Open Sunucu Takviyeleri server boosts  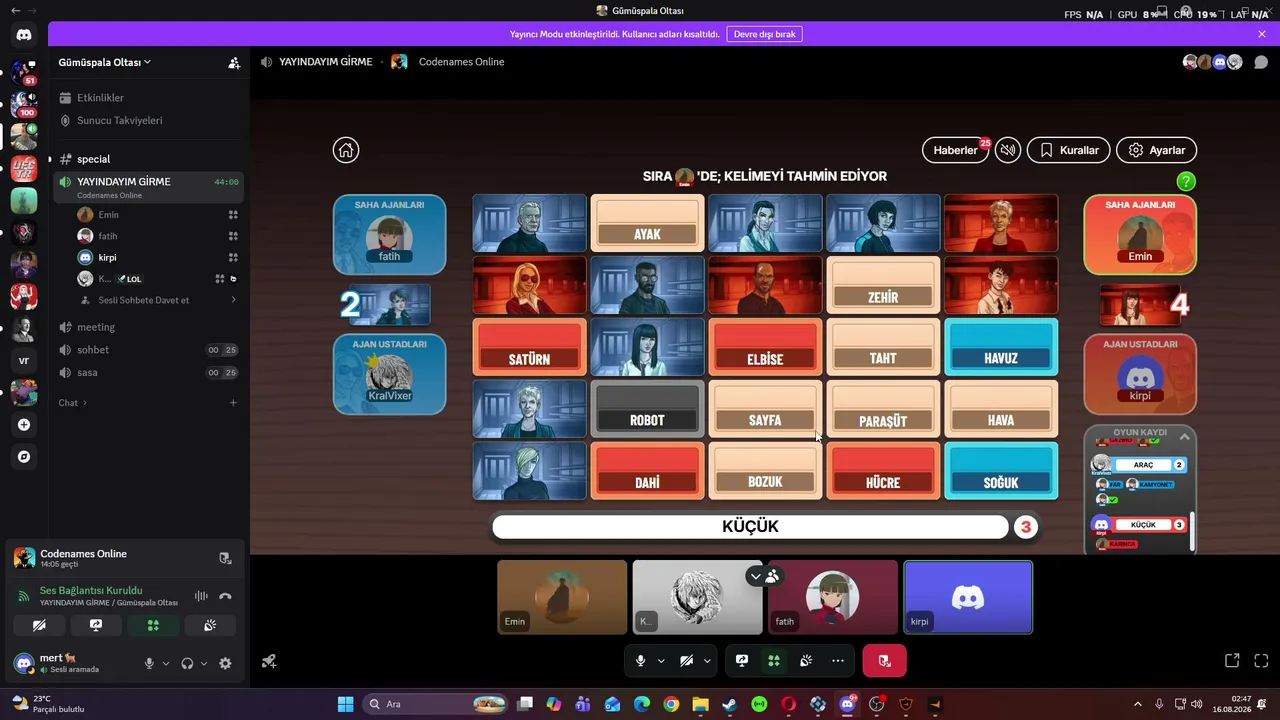(148, 120)
